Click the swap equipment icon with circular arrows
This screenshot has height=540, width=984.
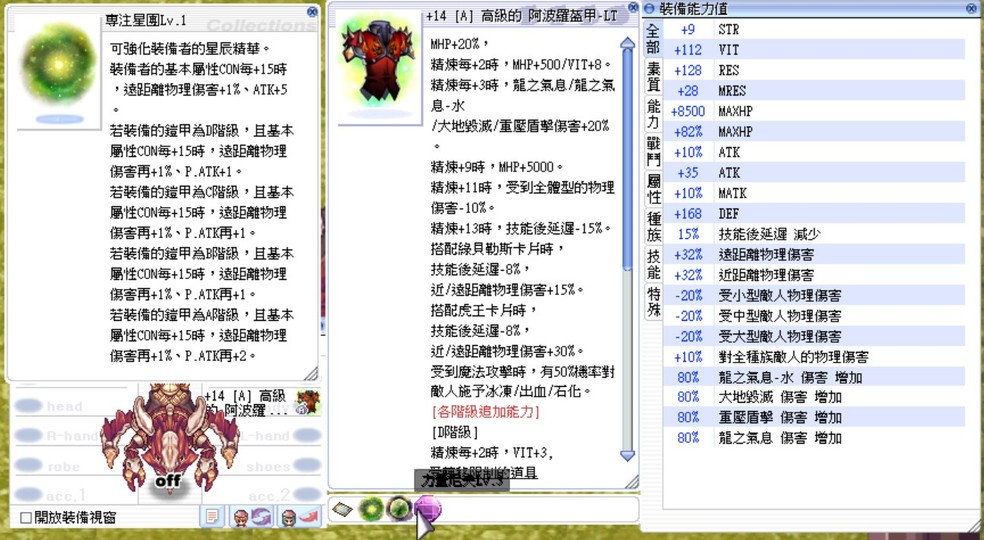pyautogui.click(x=252, y=516)
